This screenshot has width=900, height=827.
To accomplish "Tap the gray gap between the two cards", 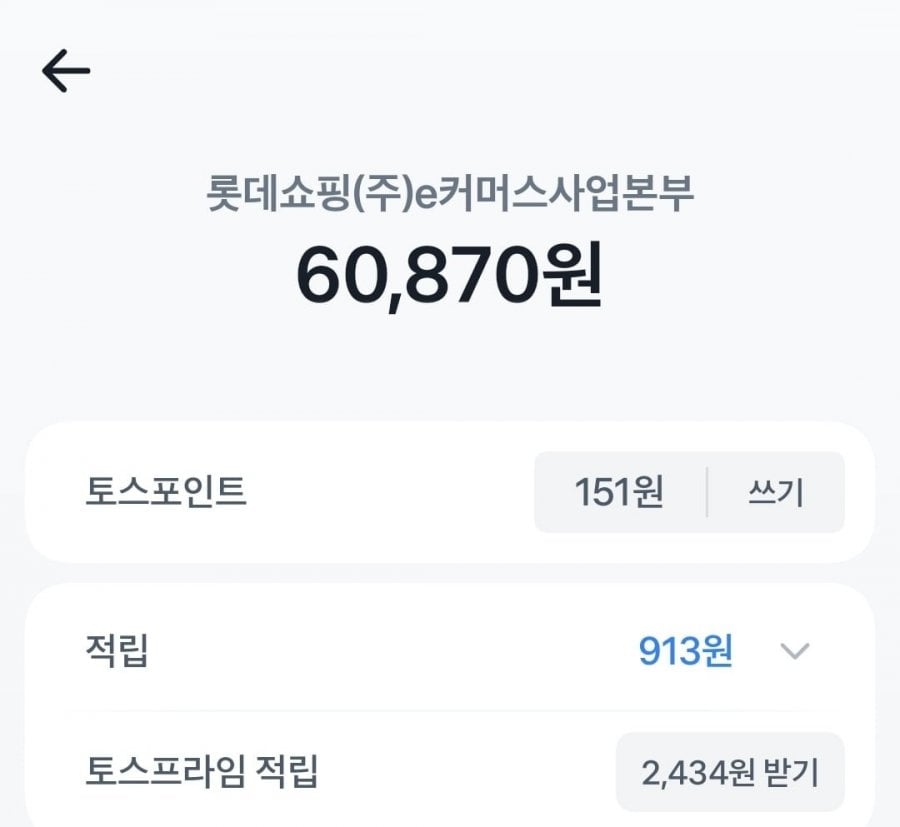I will (x=450, y=573).
